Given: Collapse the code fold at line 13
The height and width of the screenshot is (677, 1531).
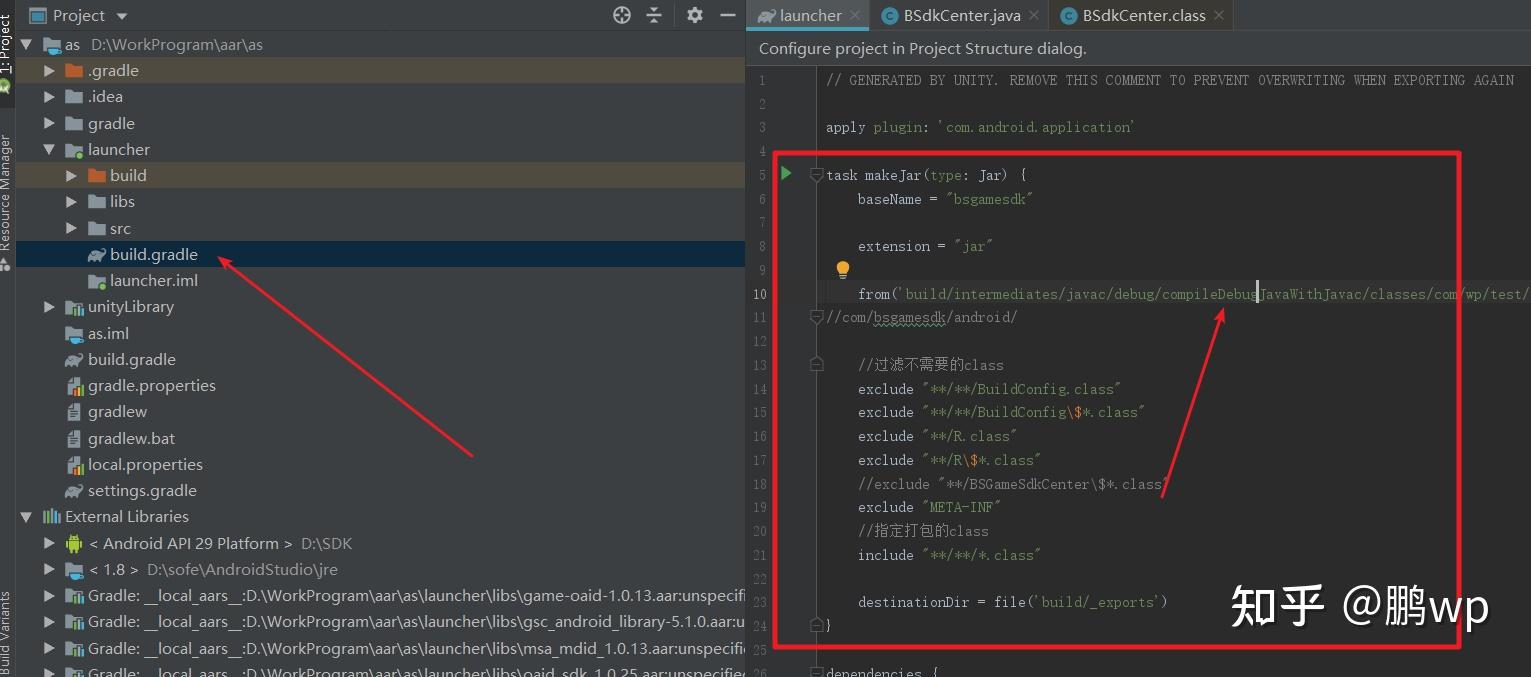Looking at the screenshot, I should [x=816, y=364].
